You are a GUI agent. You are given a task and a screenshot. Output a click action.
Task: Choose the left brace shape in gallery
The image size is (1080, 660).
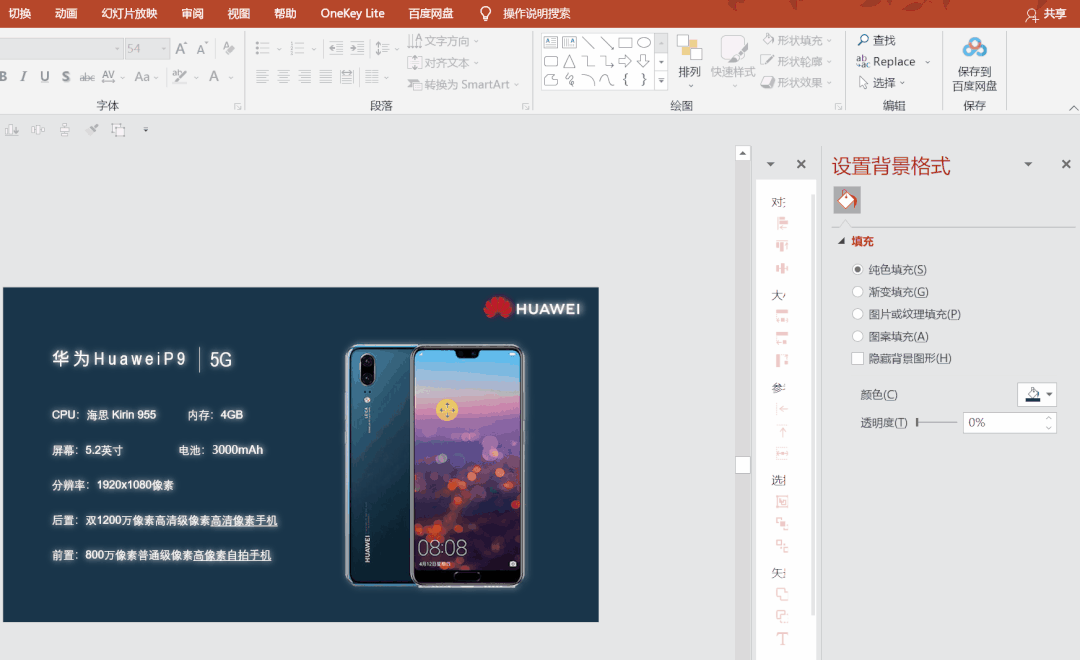625,80
